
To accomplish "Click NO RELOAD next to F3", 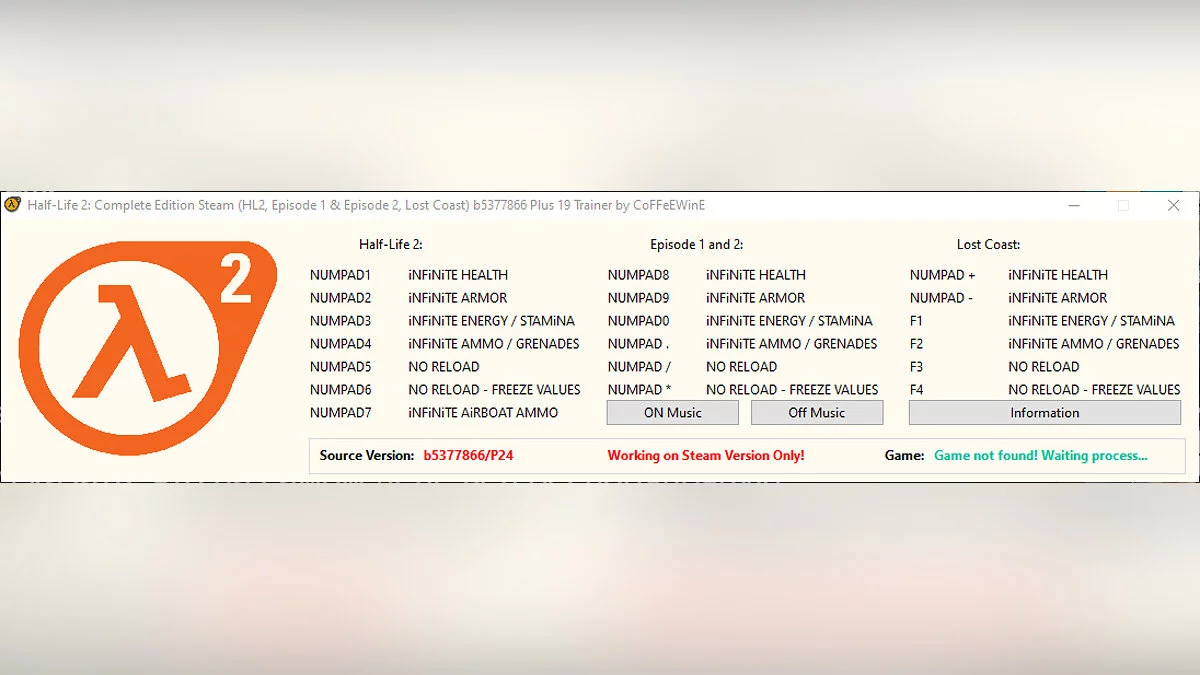I will pos(1044,367).
